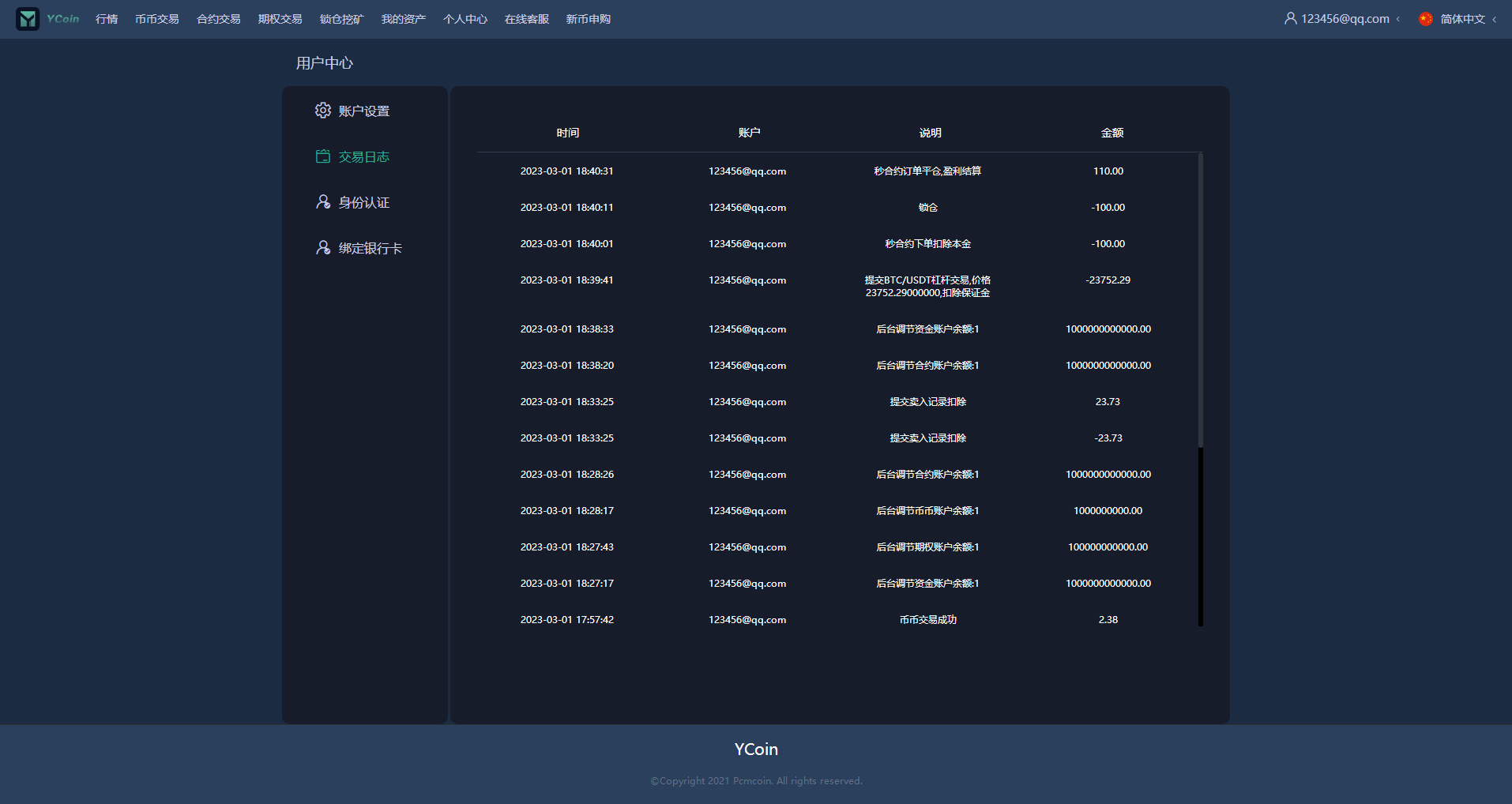
Task: Go to 合约交易 page
Action: [x=218, y=19]
